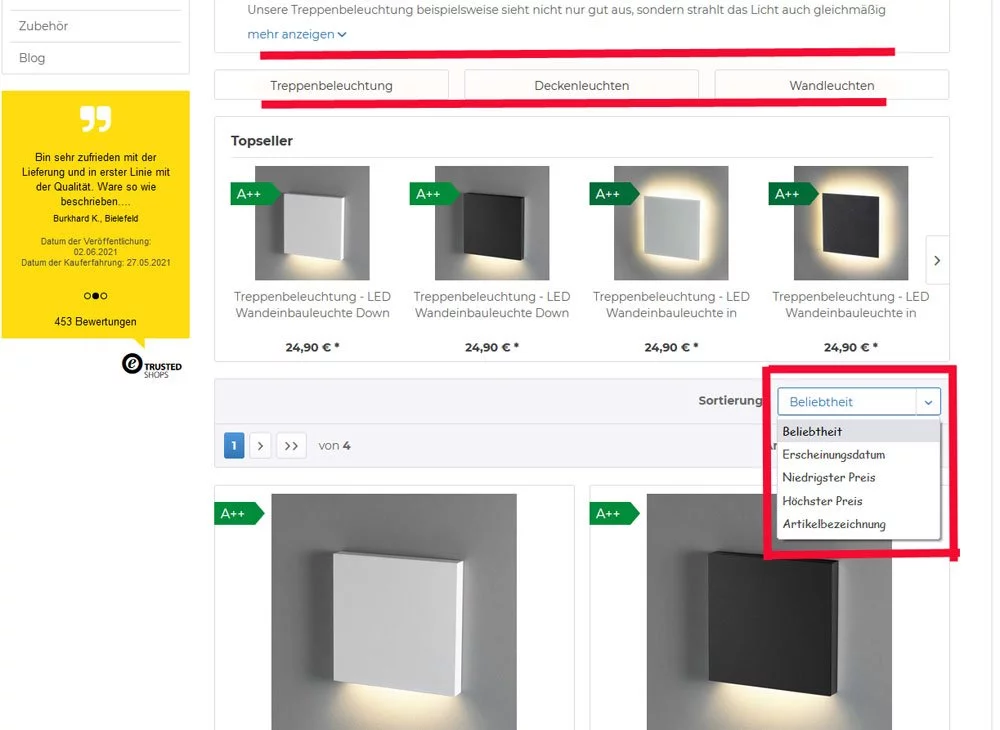Open title link under the black halo-glow Topseller
1000x730 pixels.
851,305
